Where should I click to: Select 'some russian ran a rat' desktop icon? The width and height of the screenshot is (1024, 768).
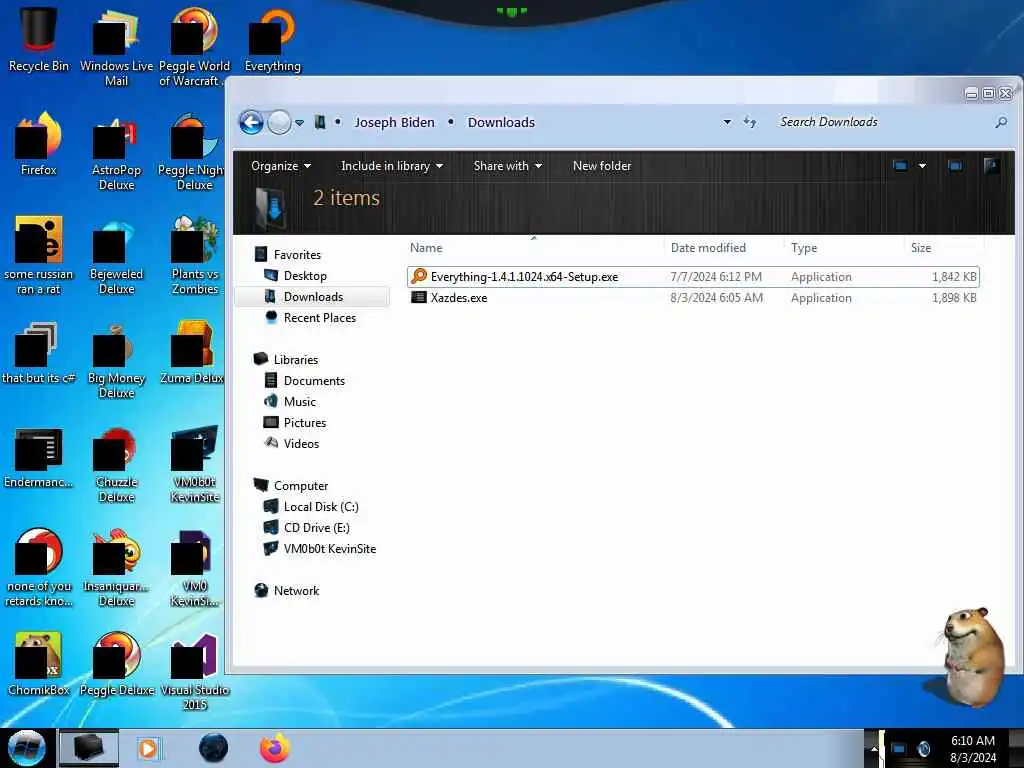tap(39, 256)
